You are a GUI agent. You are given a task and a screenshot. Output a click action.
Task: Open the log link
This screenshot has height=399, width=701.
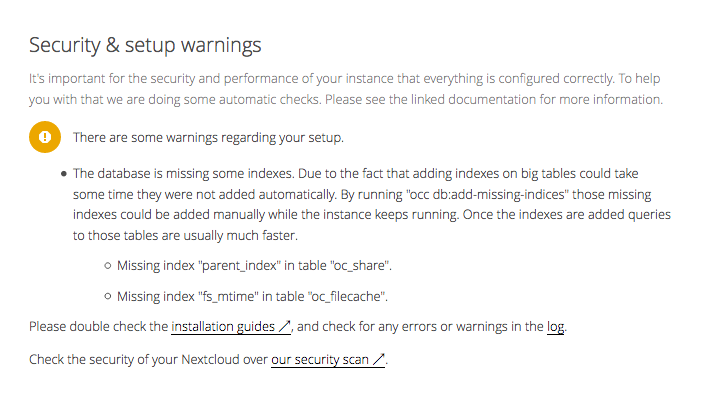pyautogui.click(x=555, y=327)
